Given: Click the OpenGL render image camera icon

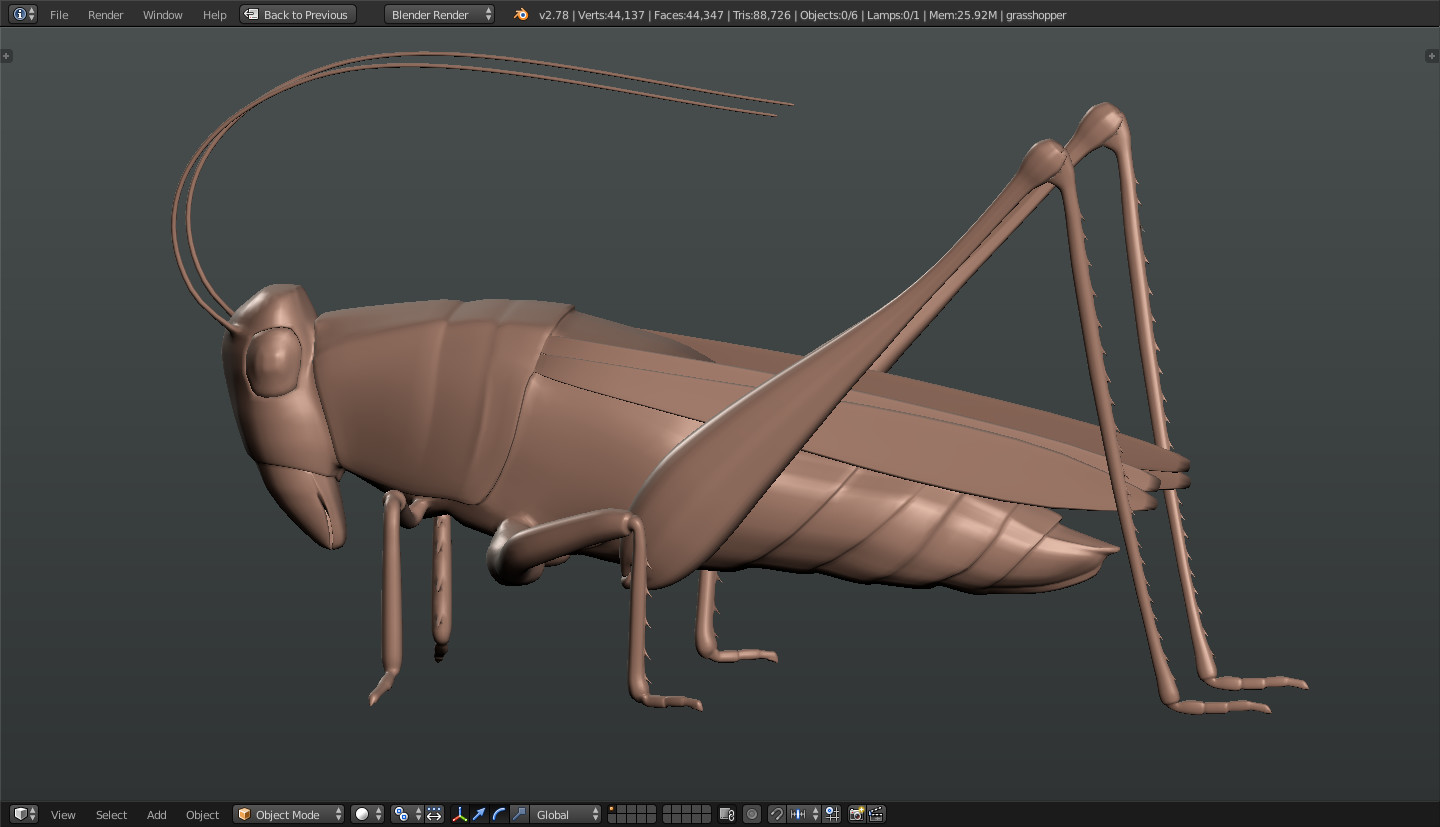Looking at the screenshot, I should coord(856,814).
